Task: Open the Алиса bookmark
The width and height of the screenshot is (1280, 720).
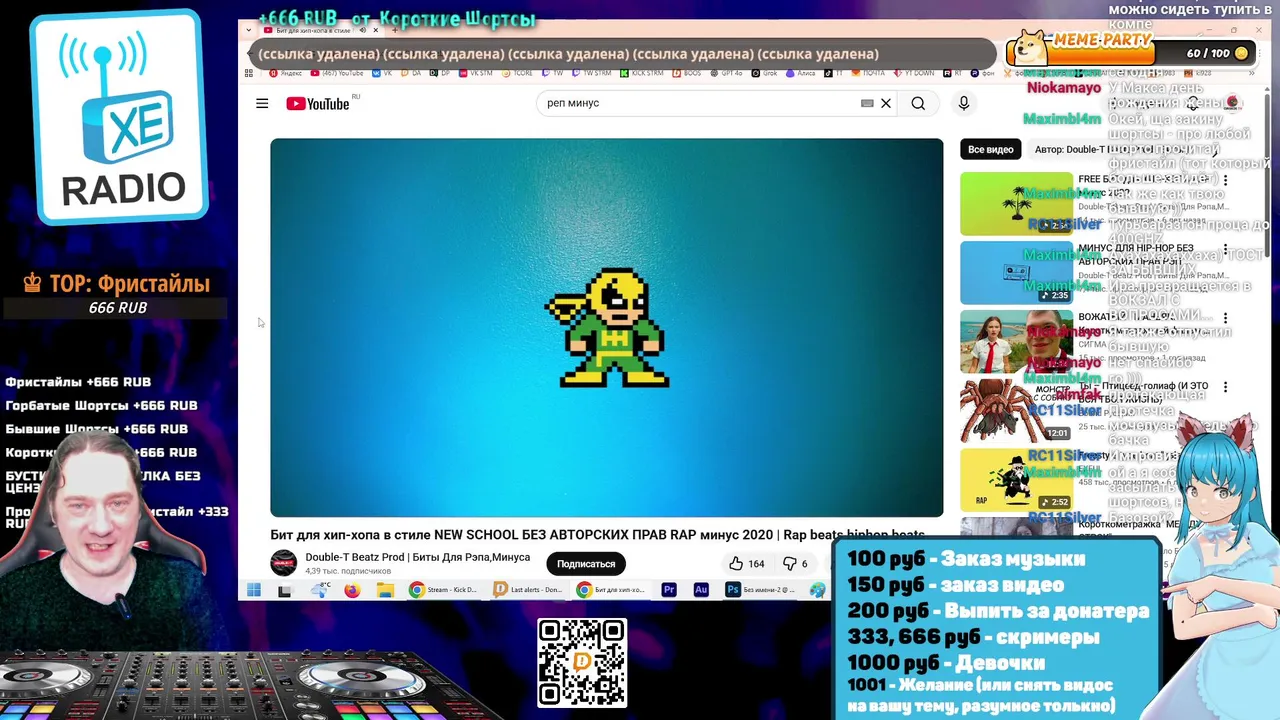Action: tap(800, 73)
